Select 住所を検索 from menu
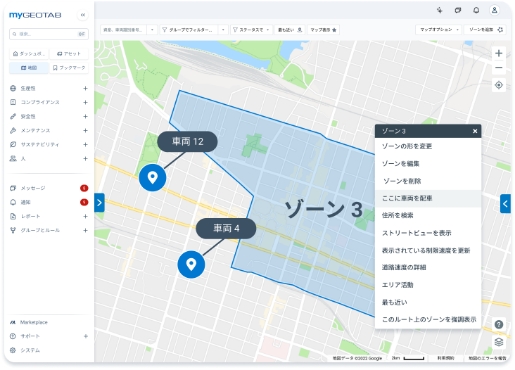The image size is (515, 370). (x=428, y=215)
